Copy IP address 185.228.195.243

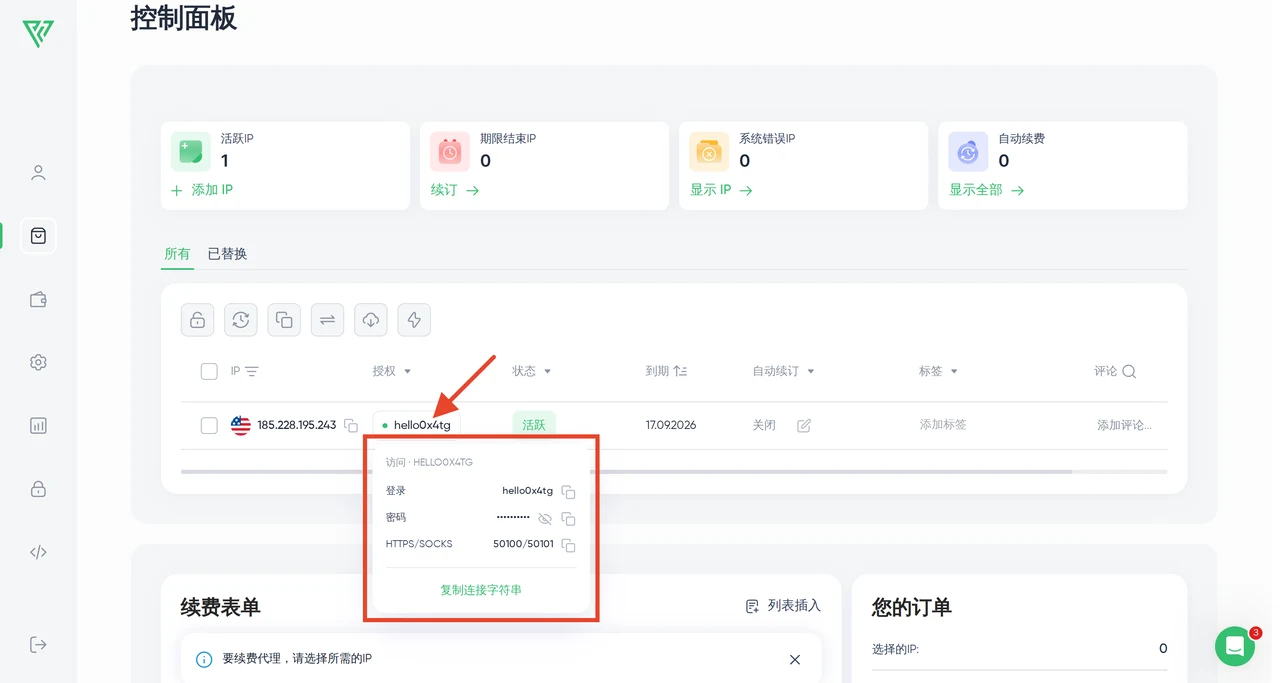[351, 426]
